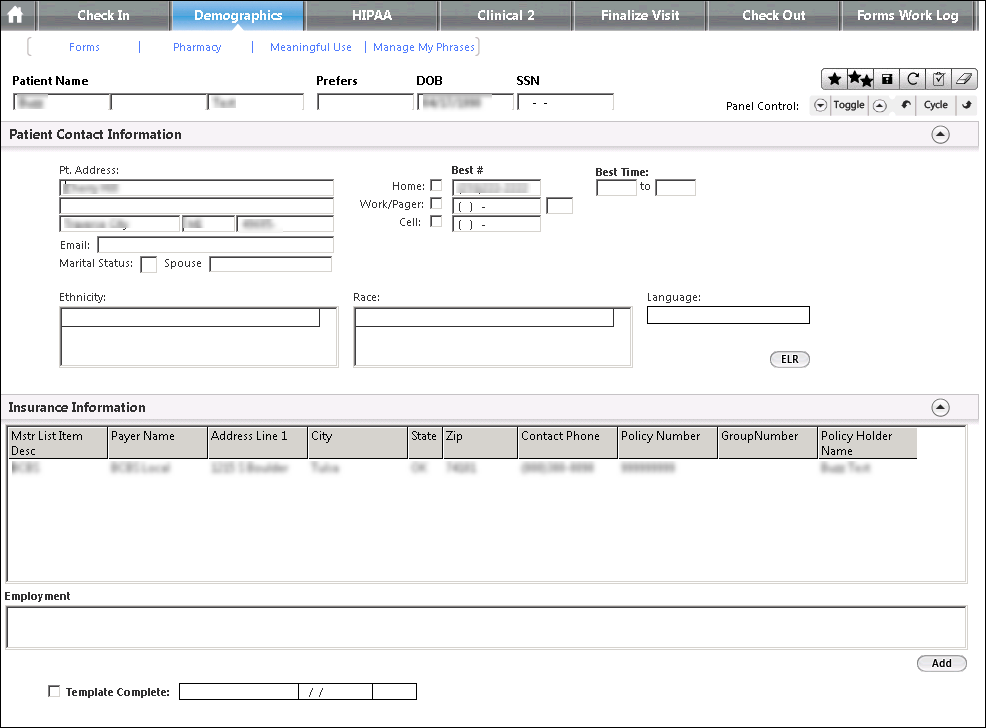The width and height of the screenshot is (986, 728).
Task: Save using the floppy disk icon
Action: coord(887,79)
